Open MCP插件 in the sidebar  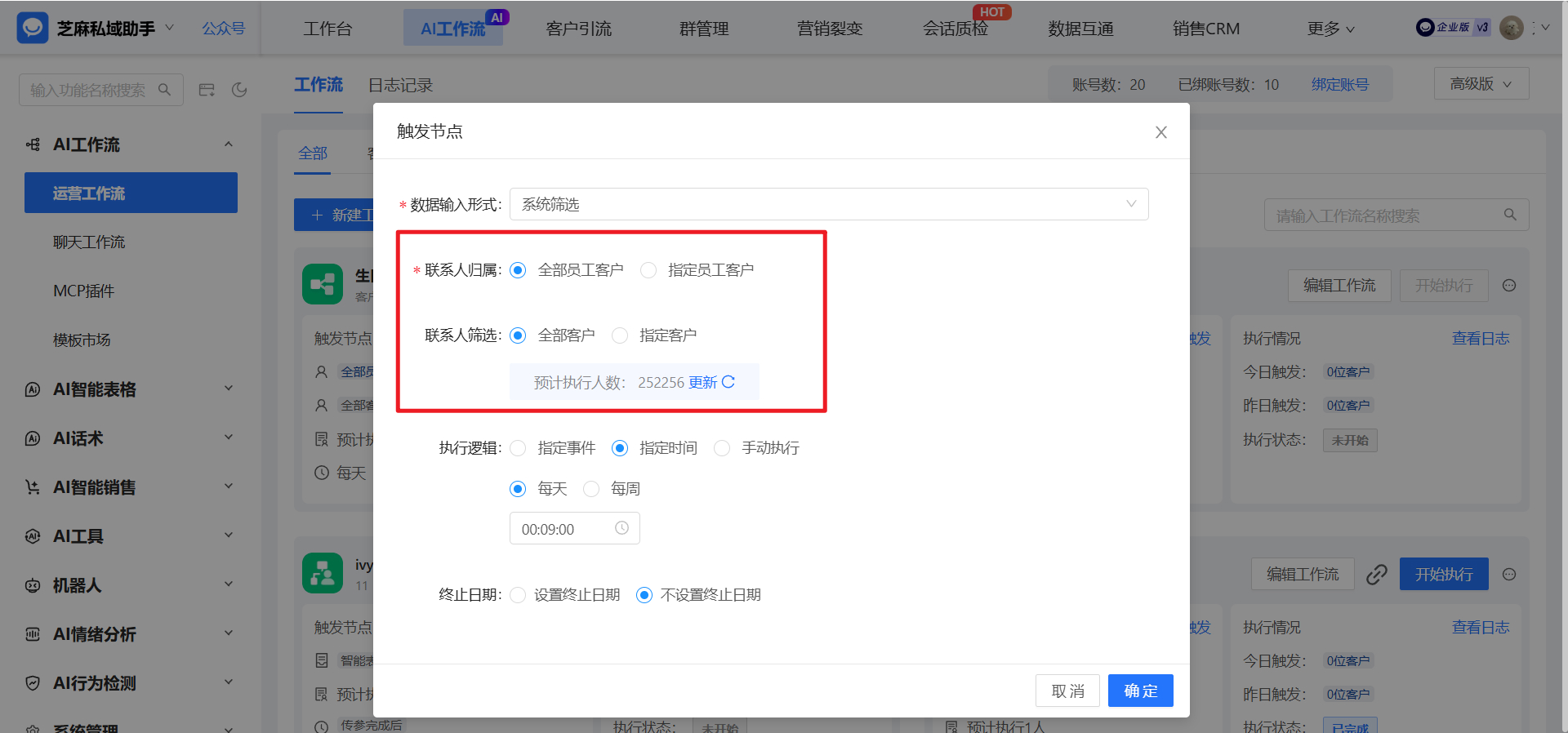(84, 291)
